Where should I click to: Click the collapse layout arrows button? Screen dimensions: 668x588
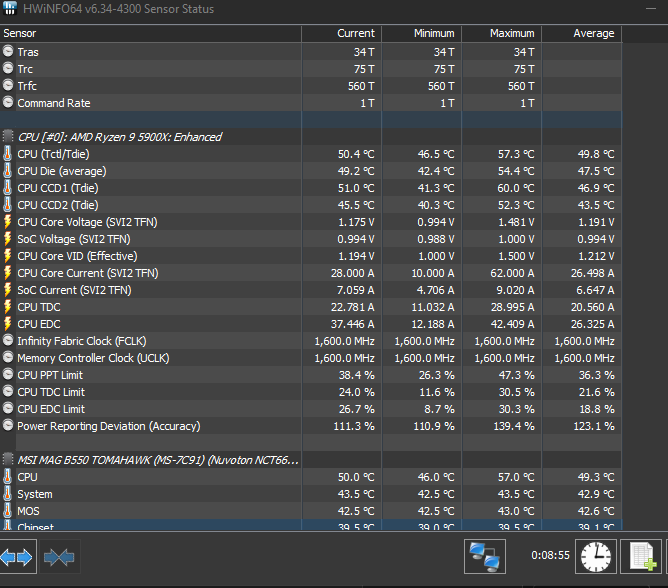tap(59, 557)
